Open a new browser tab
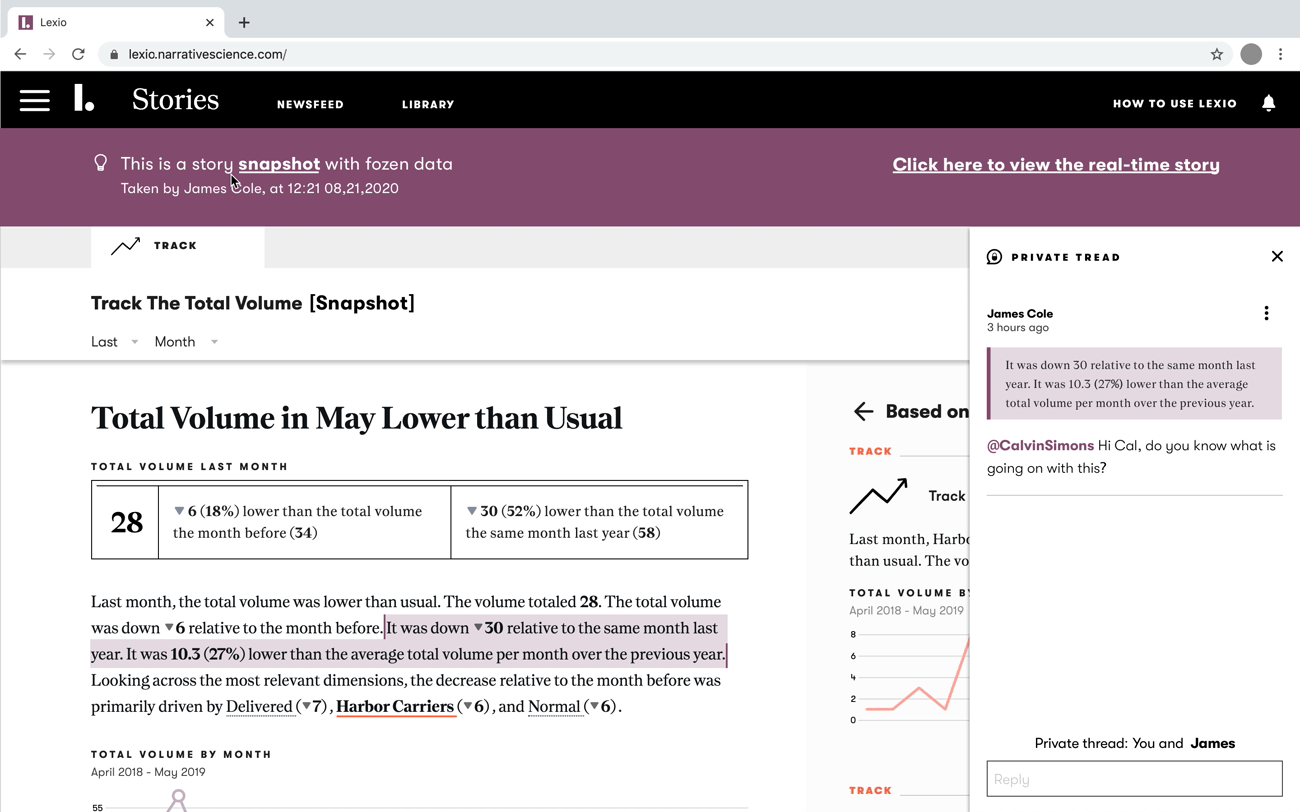Screen dimensions: 1300x812 pos(244,22)
